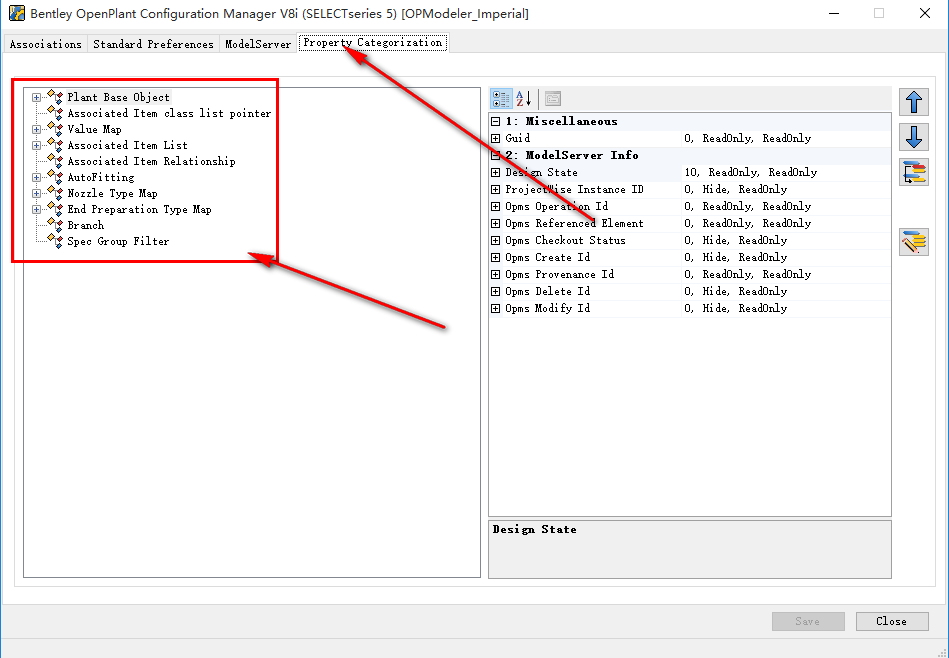
Task: Select the Opms Provenance Id property name
Action: pyautogui.click(x=560, y=274)
